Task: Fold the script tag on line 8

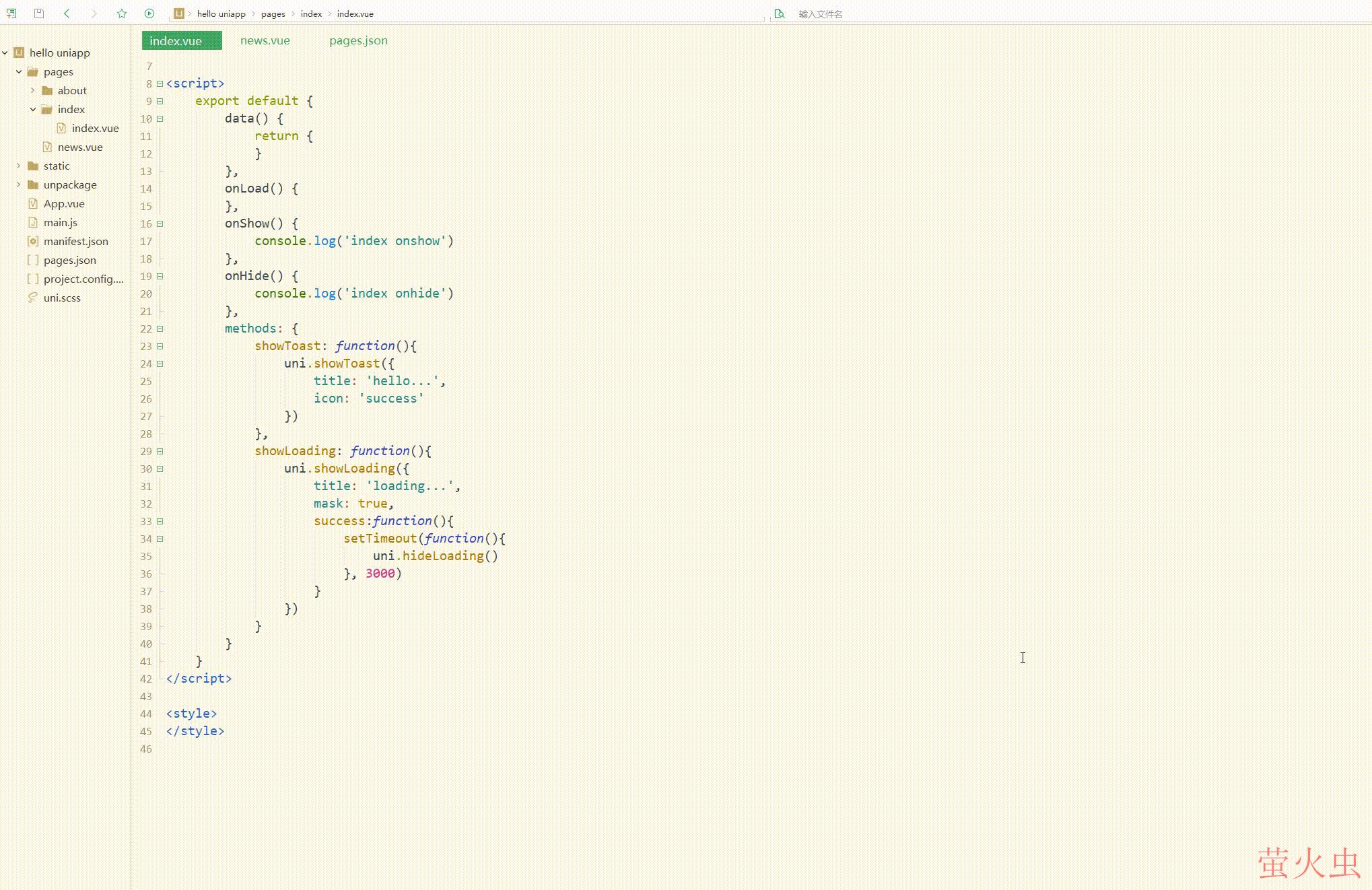Action: (x=160, y=83)
